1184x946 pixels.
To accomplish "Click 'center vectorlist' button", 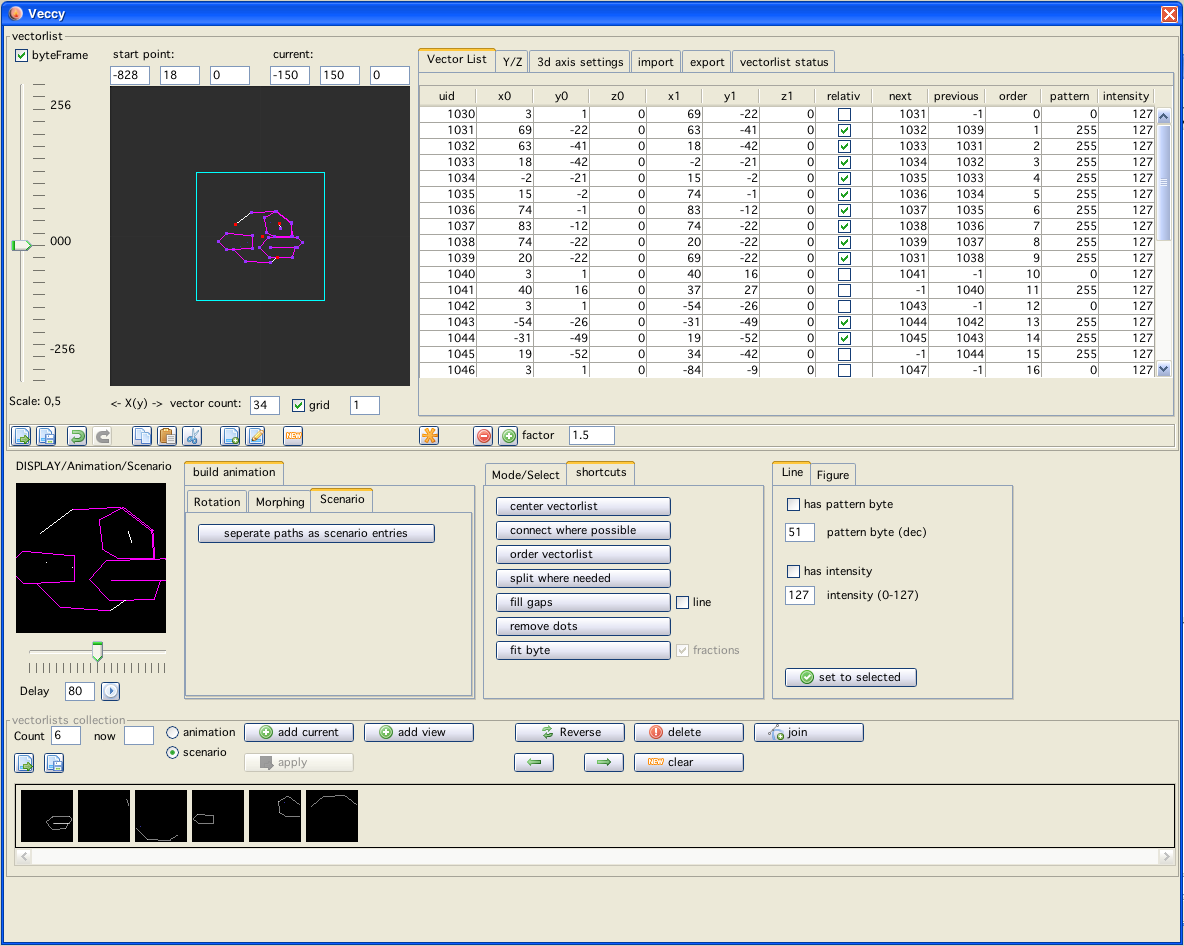I will click(x=583, y=506).
